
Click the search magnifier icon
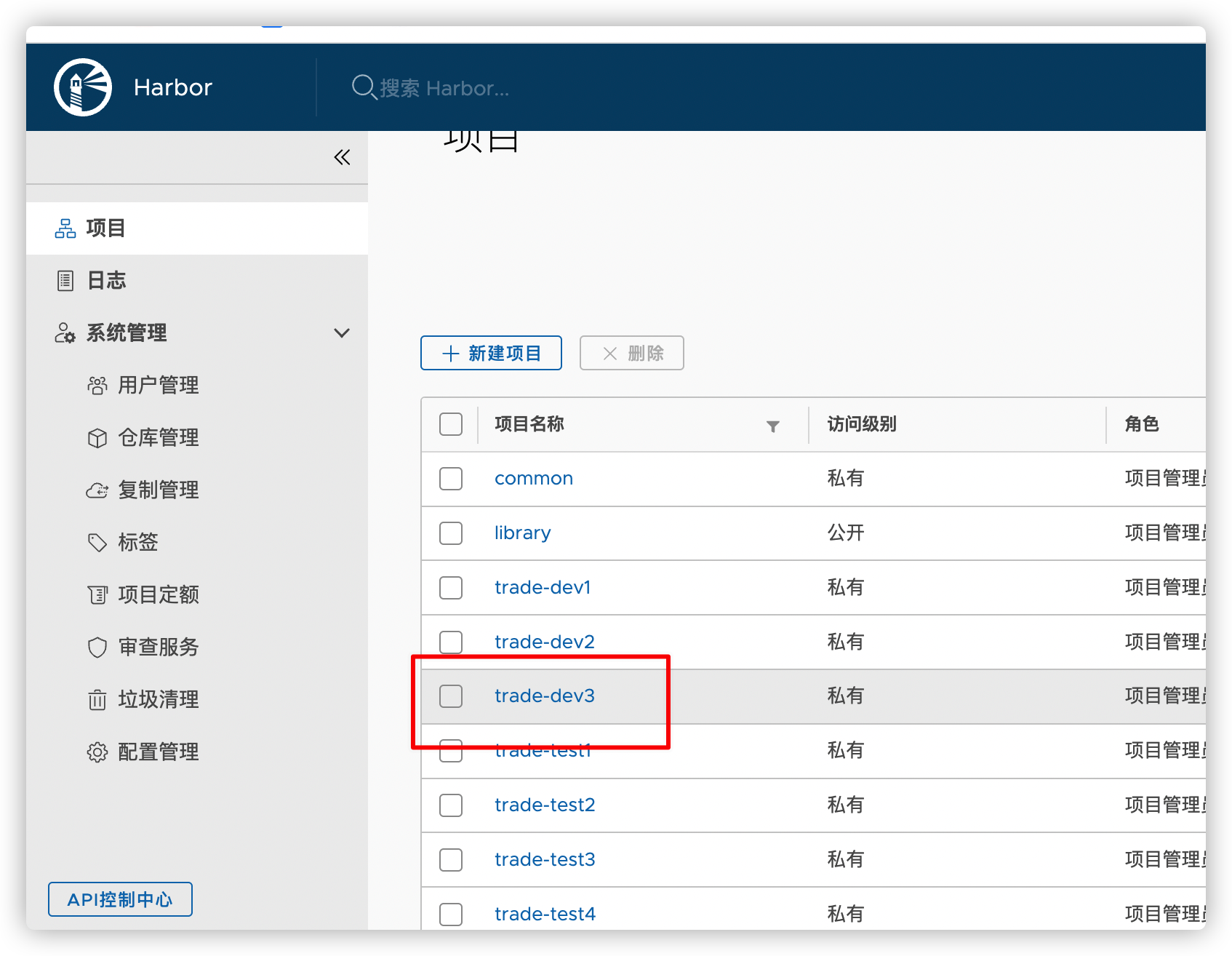[x=364, y=87]
